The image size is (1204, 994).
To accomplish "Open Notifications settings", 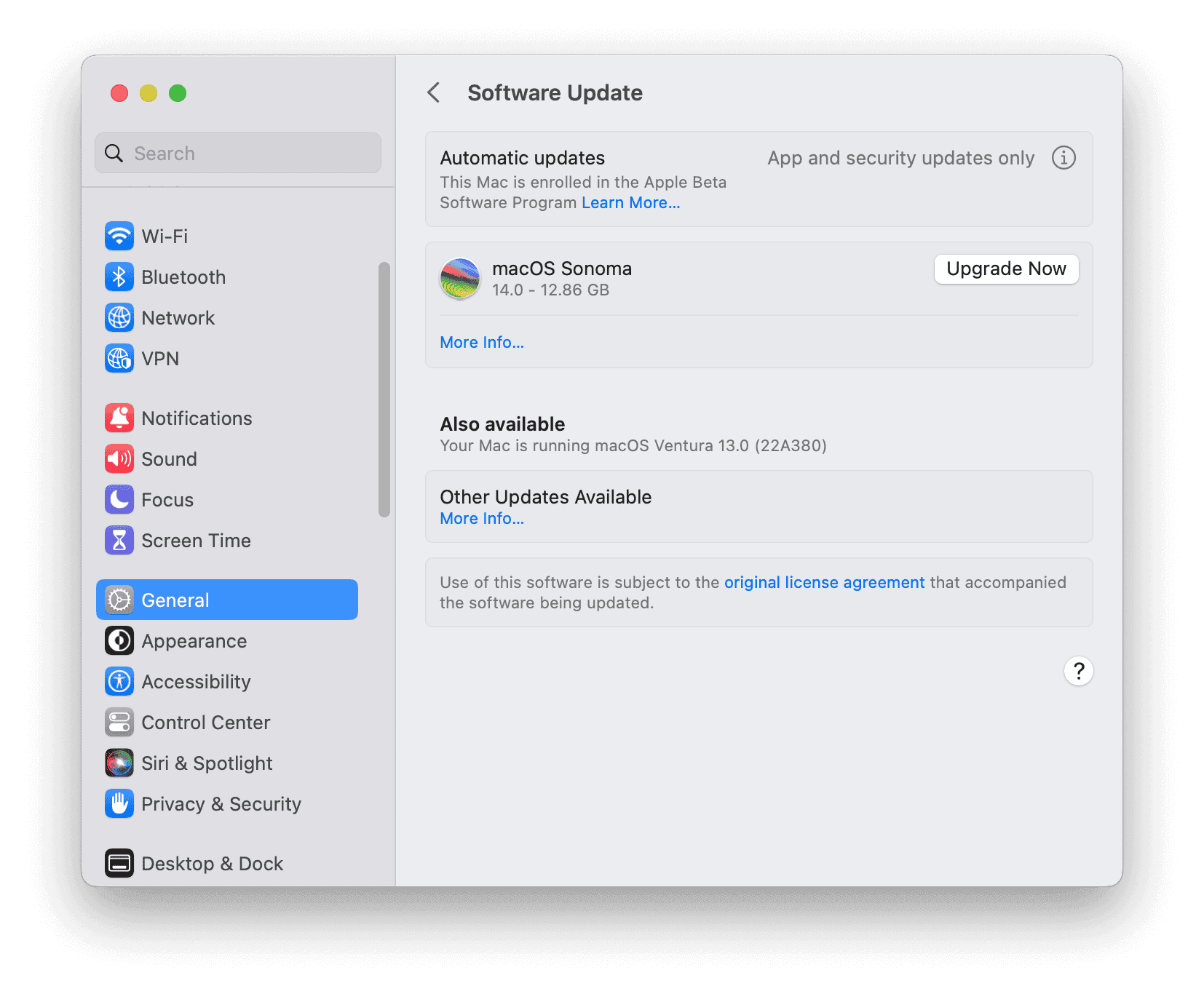I will point(197,418).
